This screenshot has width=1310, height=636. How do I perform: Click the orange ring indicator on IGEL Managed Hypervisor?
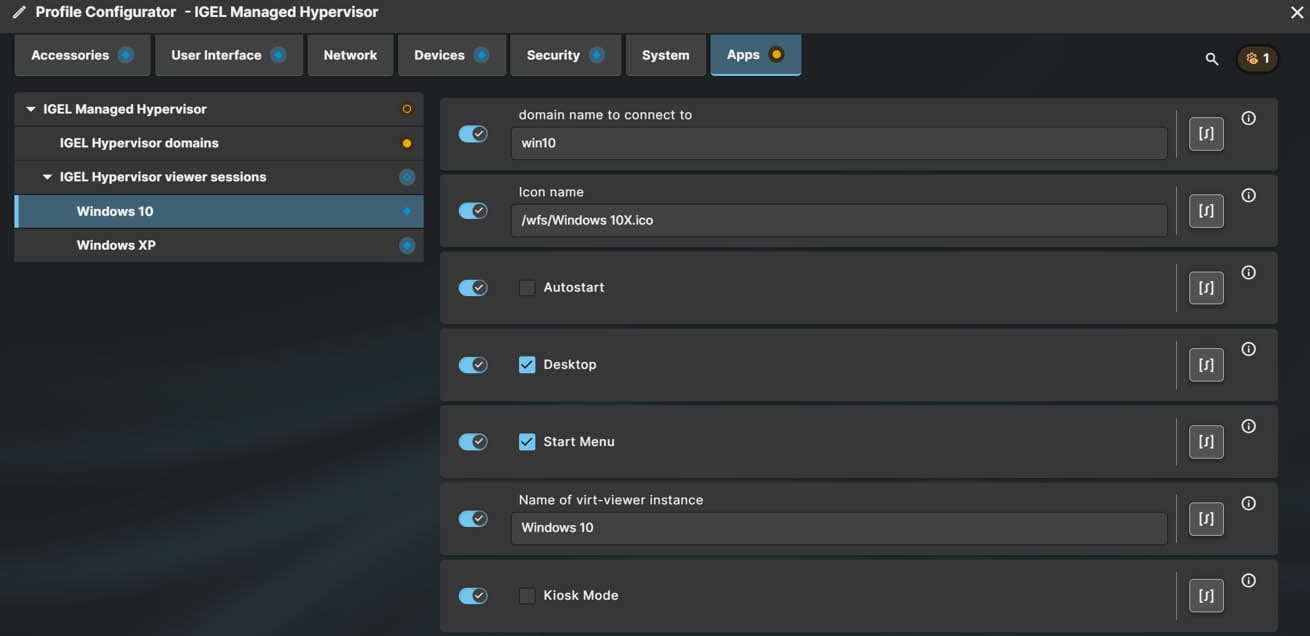pyautogui.click(x=406, y=109)
